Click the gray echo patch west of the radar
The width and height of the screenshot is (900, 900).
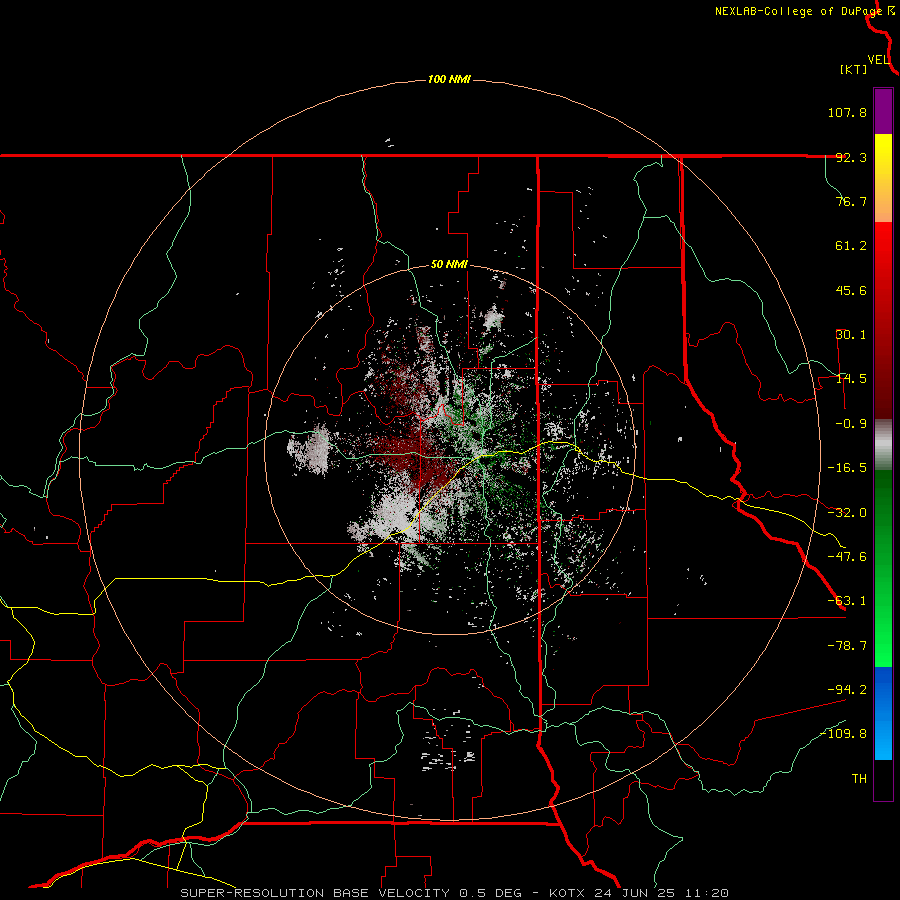point(310,449)
